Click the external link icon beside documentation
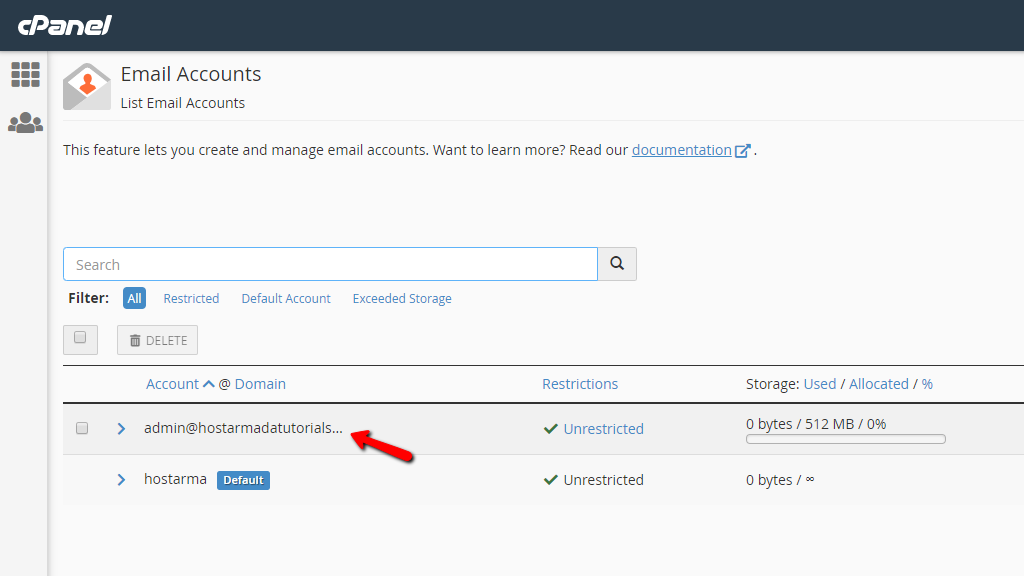 (743, 151)
